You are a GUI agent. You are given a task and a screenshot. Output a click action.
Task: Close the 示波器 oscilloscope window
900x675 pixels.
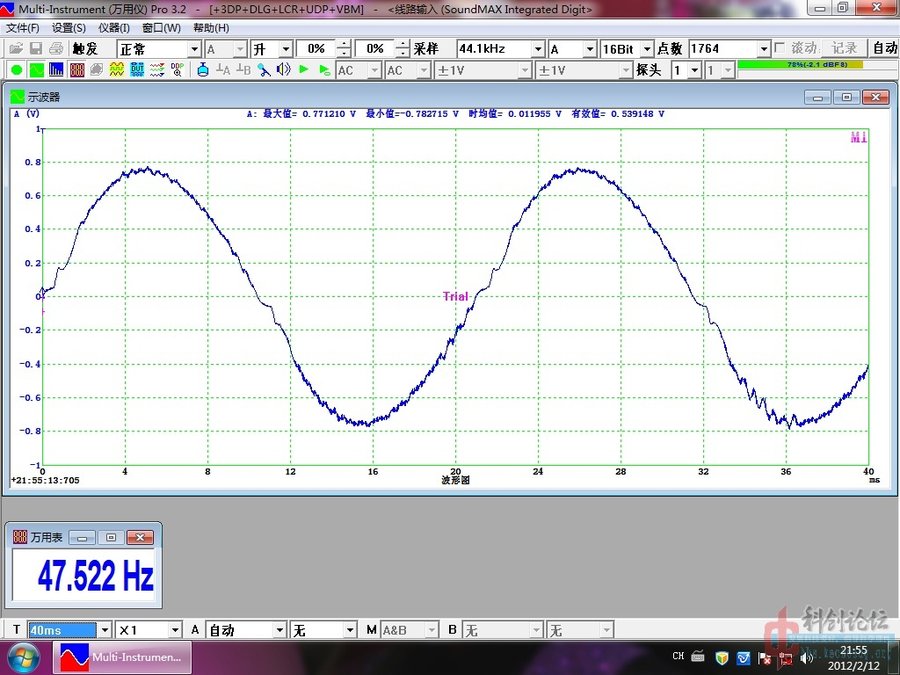(x=876, y=97)
